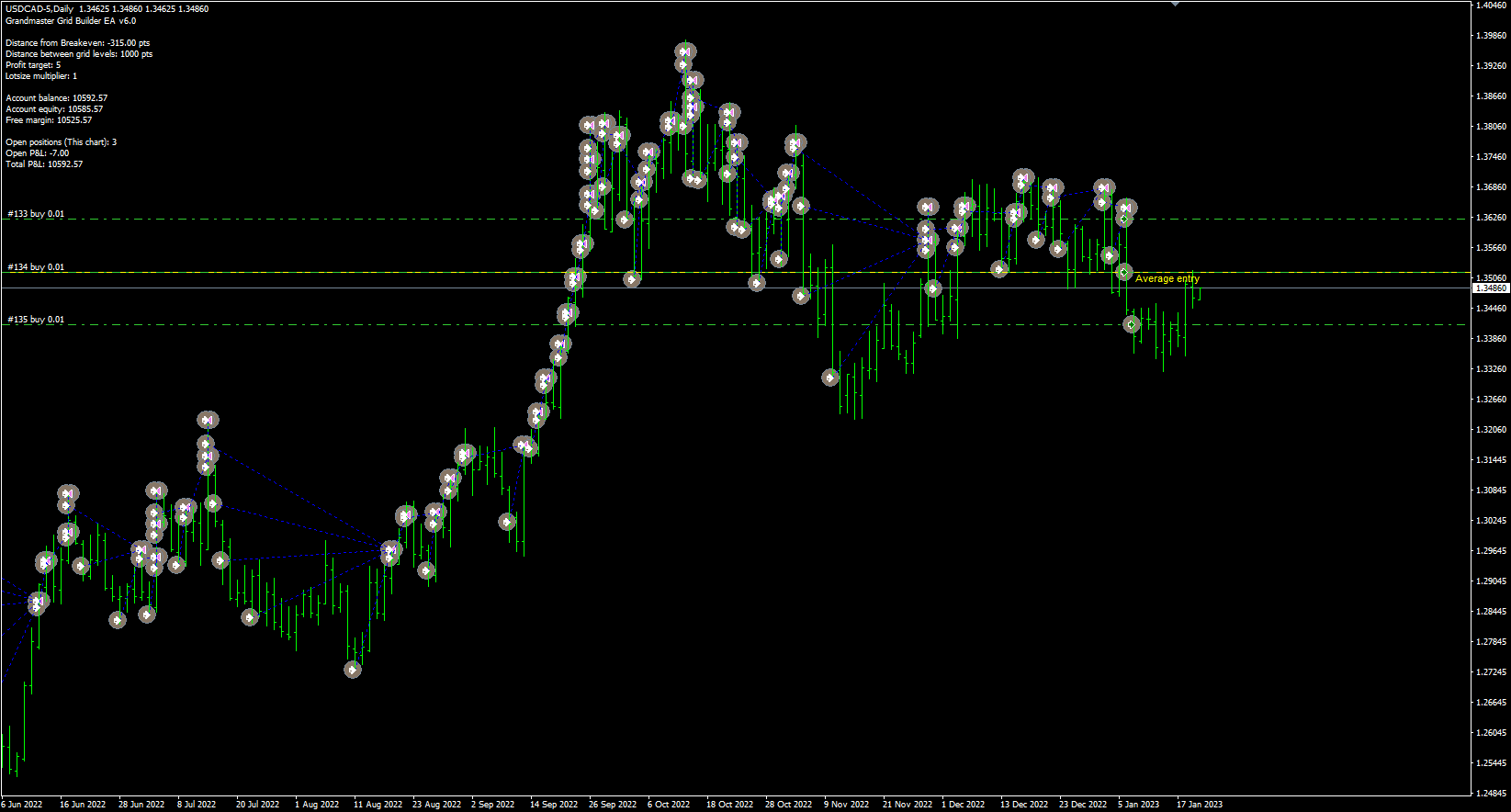Select the #134 buy 0.01 order label
Viewport: 1511px width, 812px height.
point(36,267)
